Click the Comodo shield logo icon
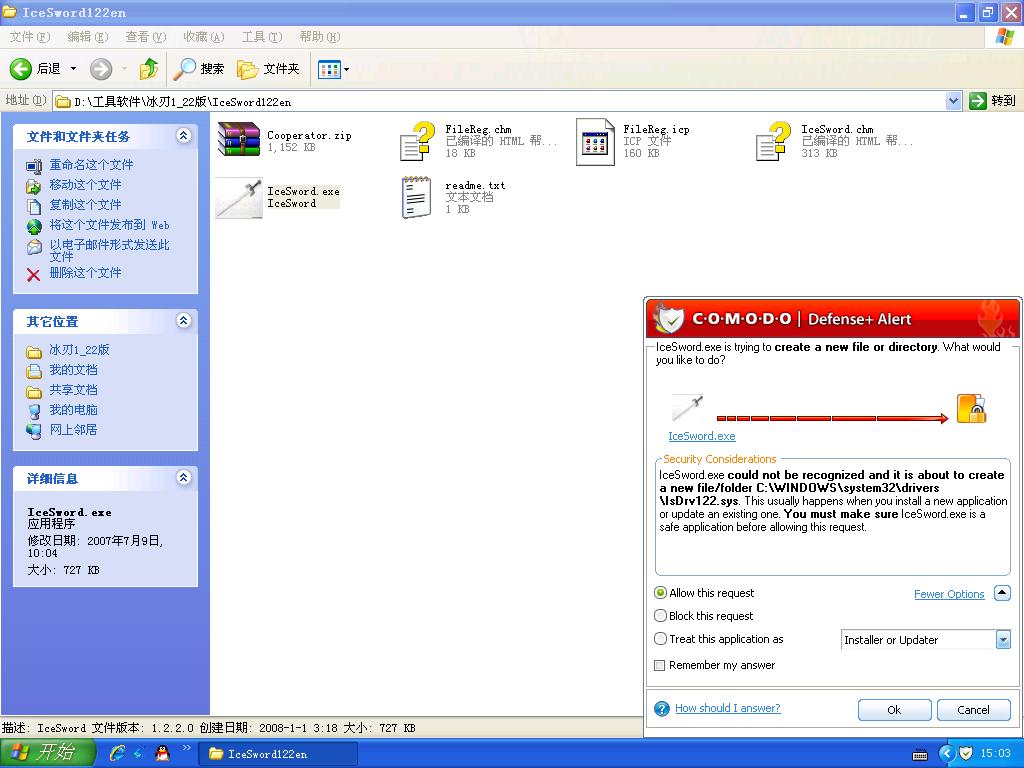This screenshot has height=768, width=1024. [669, 319]
